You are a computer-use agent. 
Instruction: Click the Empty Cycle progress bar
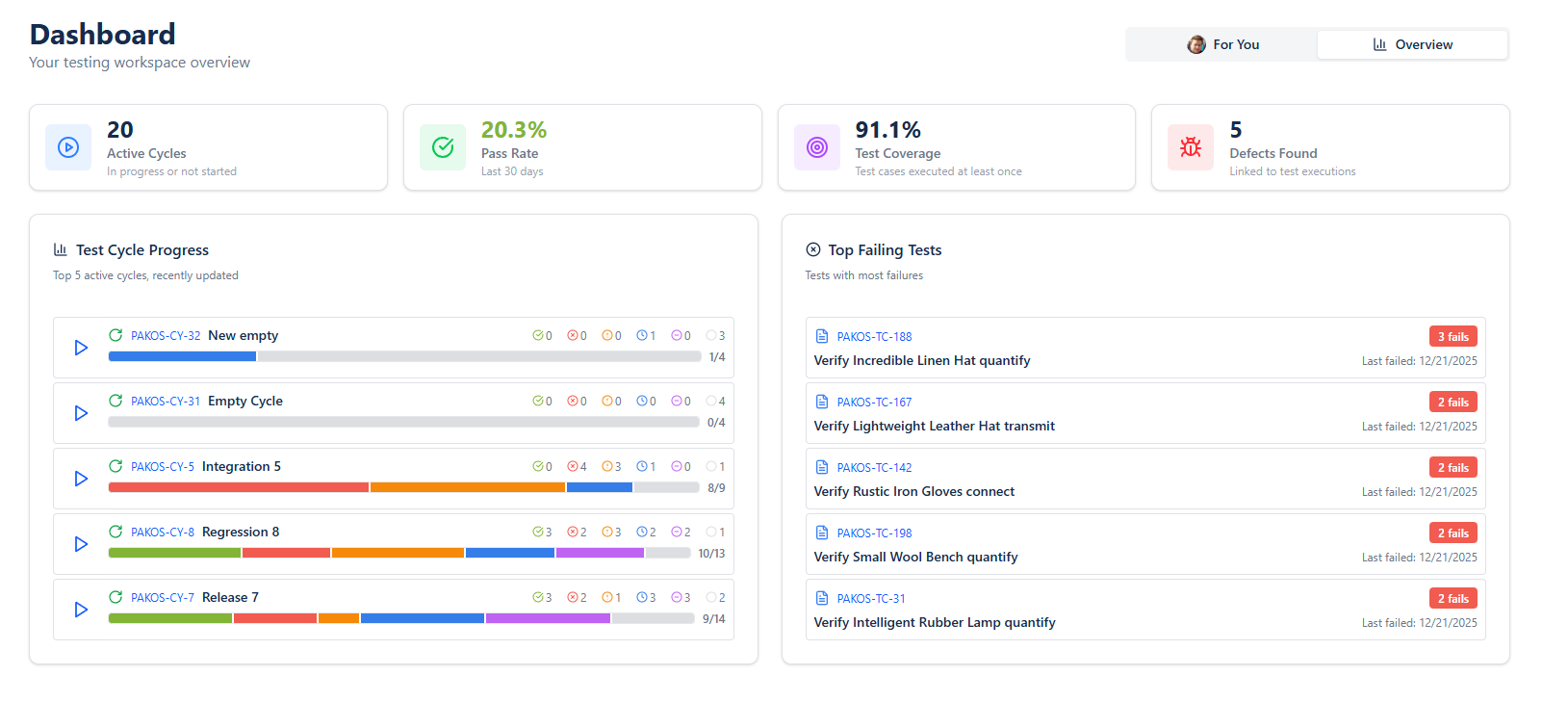[x=403, y=422]
